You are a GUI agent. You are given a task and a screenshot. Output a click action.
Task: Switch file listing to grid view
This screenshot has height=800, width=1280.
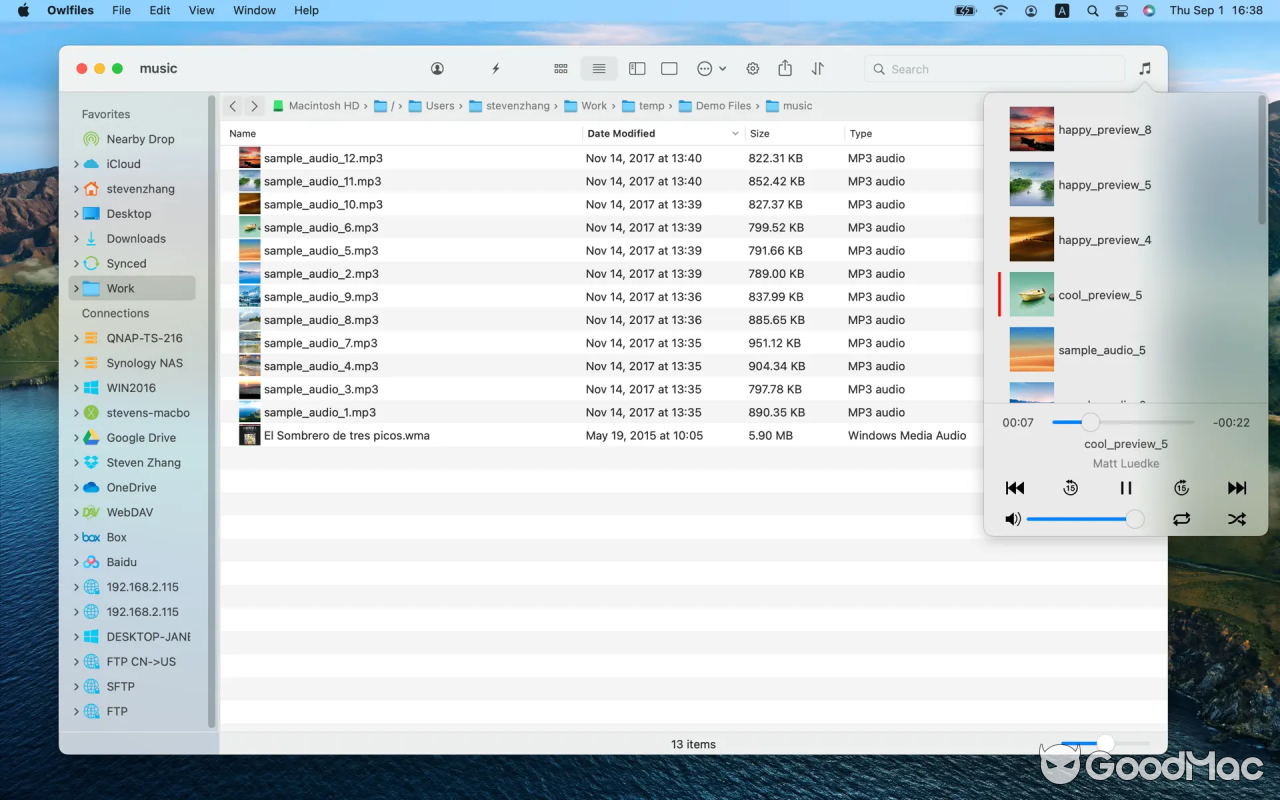[x=561, y=68]
